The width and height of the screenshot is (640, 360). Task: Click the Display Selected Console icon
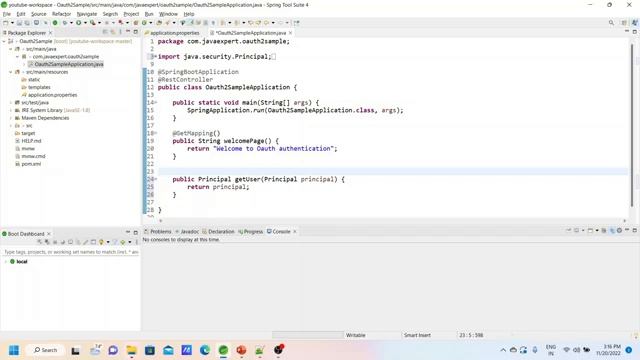click(x=576, y=231)
